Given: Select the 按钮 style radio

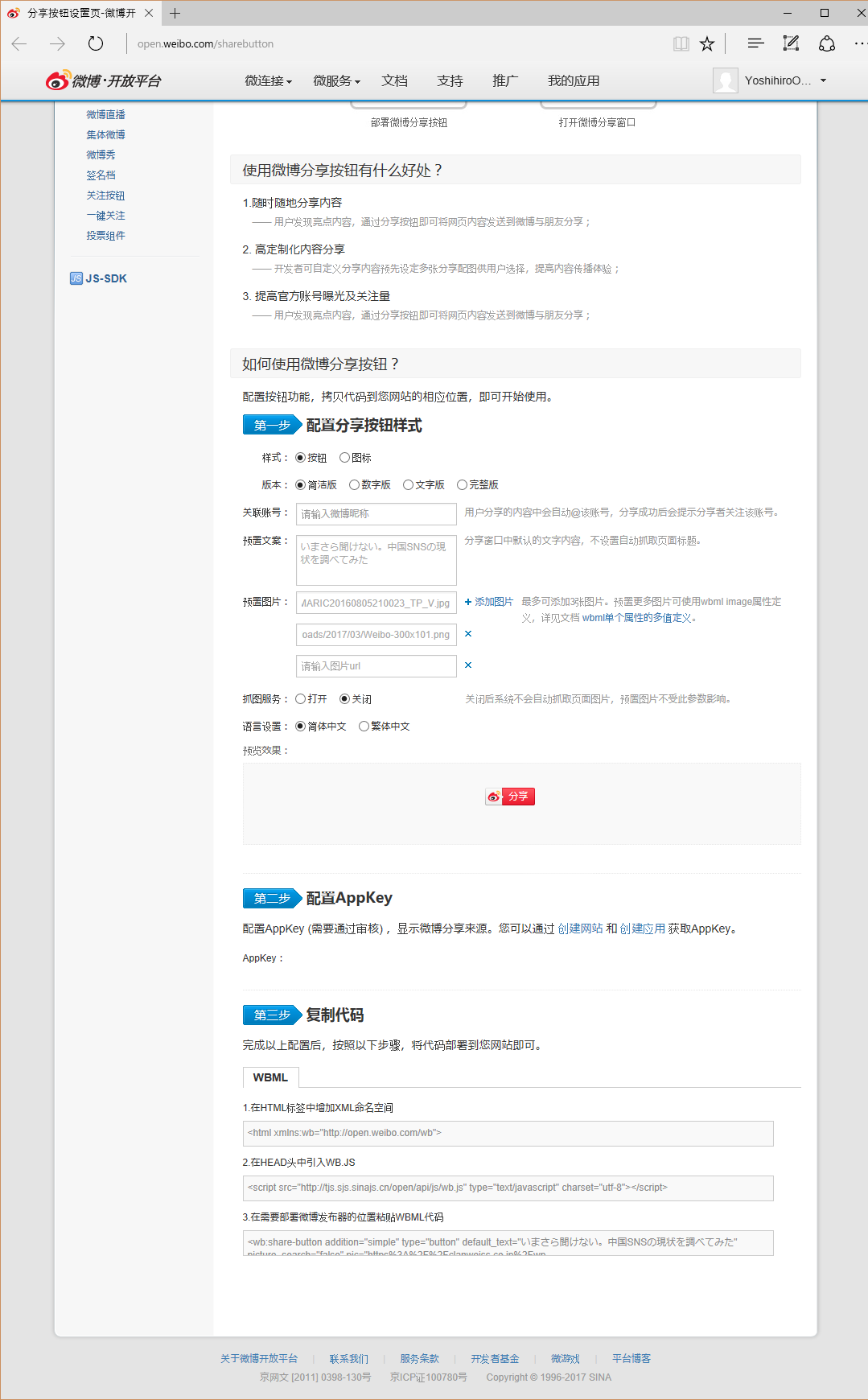Looking at the screenshot, I should click(300, 458).
